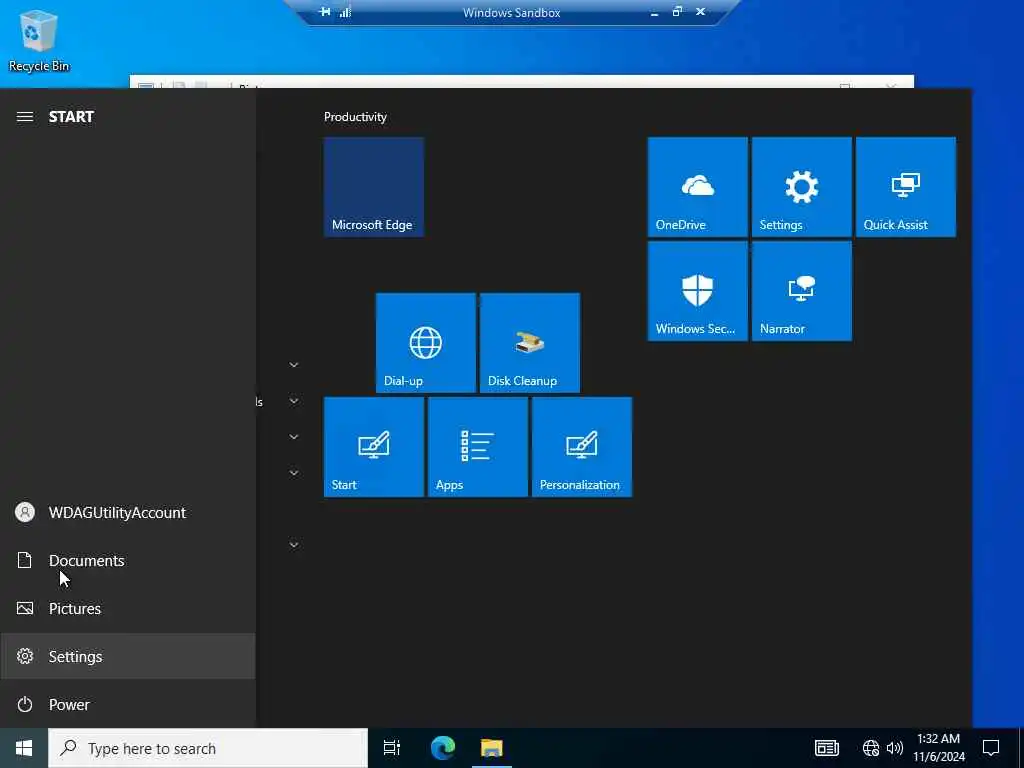1024x768 pixels.
Task: Expand the fourth app list chevron
Action: coord(294,473)
